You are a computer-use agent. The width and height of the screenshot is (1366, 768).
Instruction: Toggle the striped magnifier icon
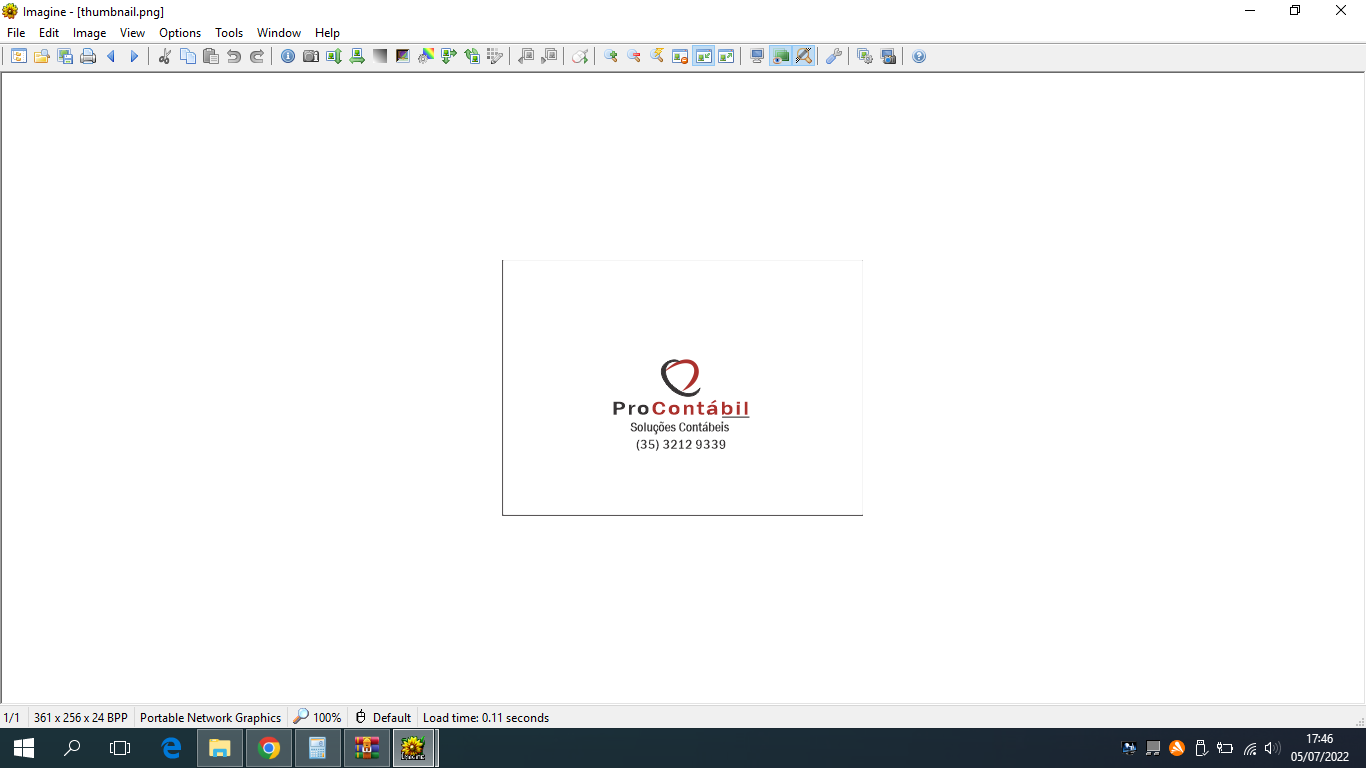(804, 57)
